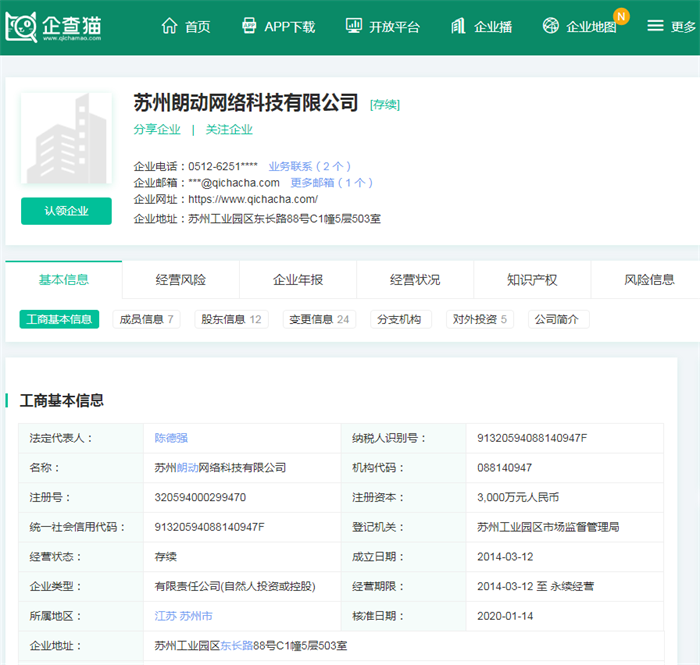Click the company placeholder logo image

coord(66,138)
